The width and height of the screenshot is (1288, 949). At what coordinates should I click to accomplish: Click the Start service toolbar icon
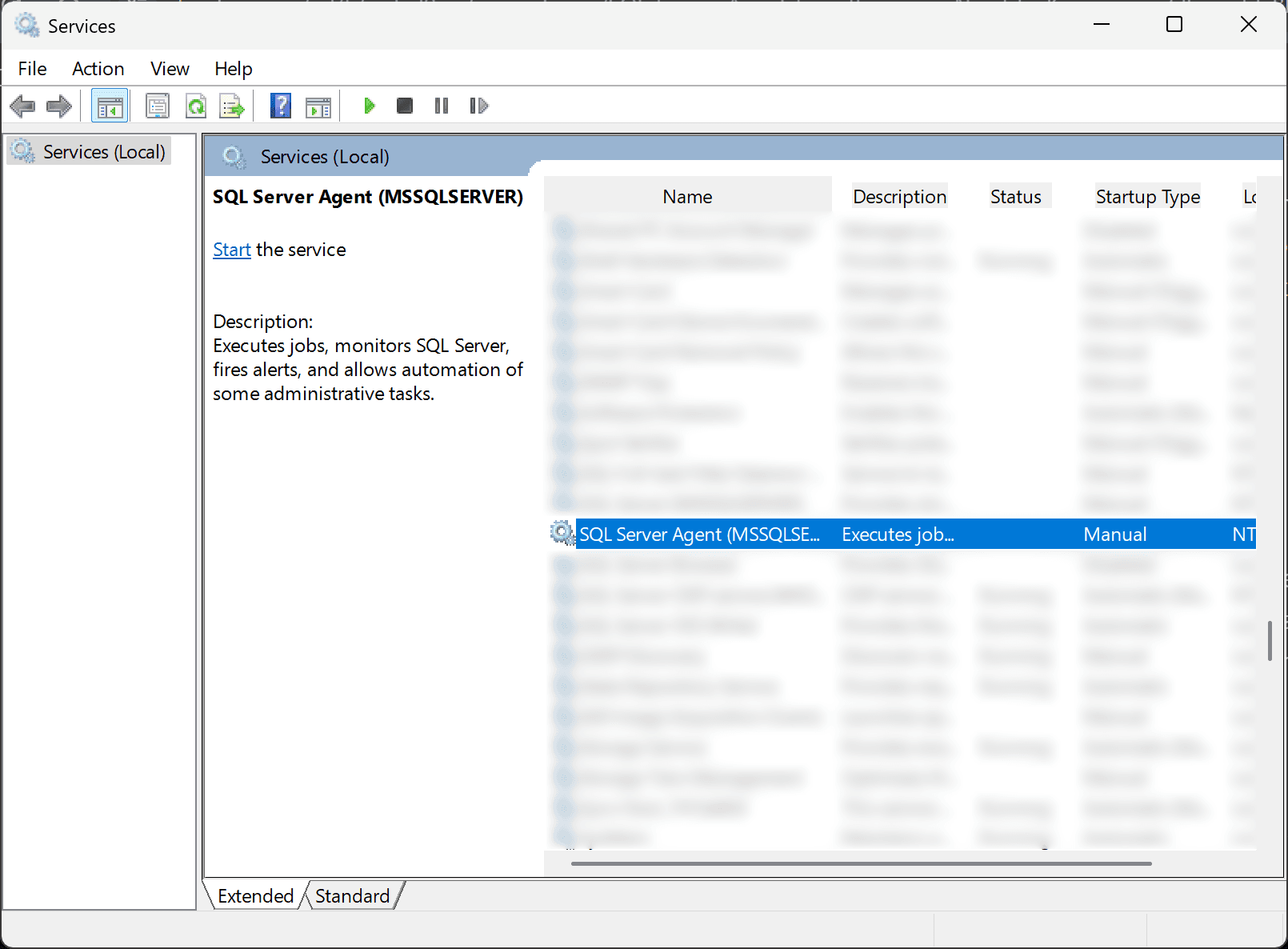point(369,106)
